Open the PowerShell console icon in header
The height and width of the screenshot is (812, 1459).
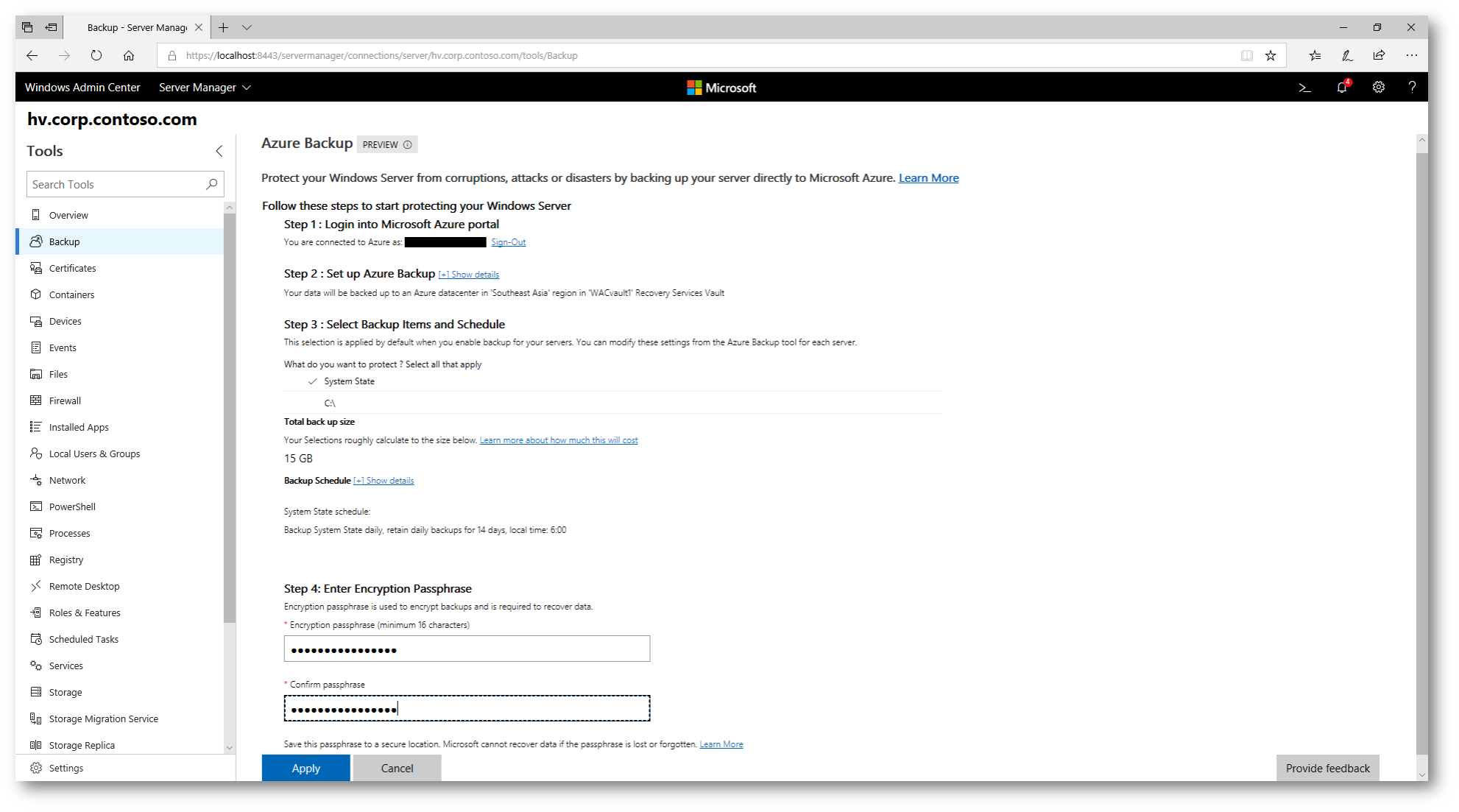click(1304, 88)
